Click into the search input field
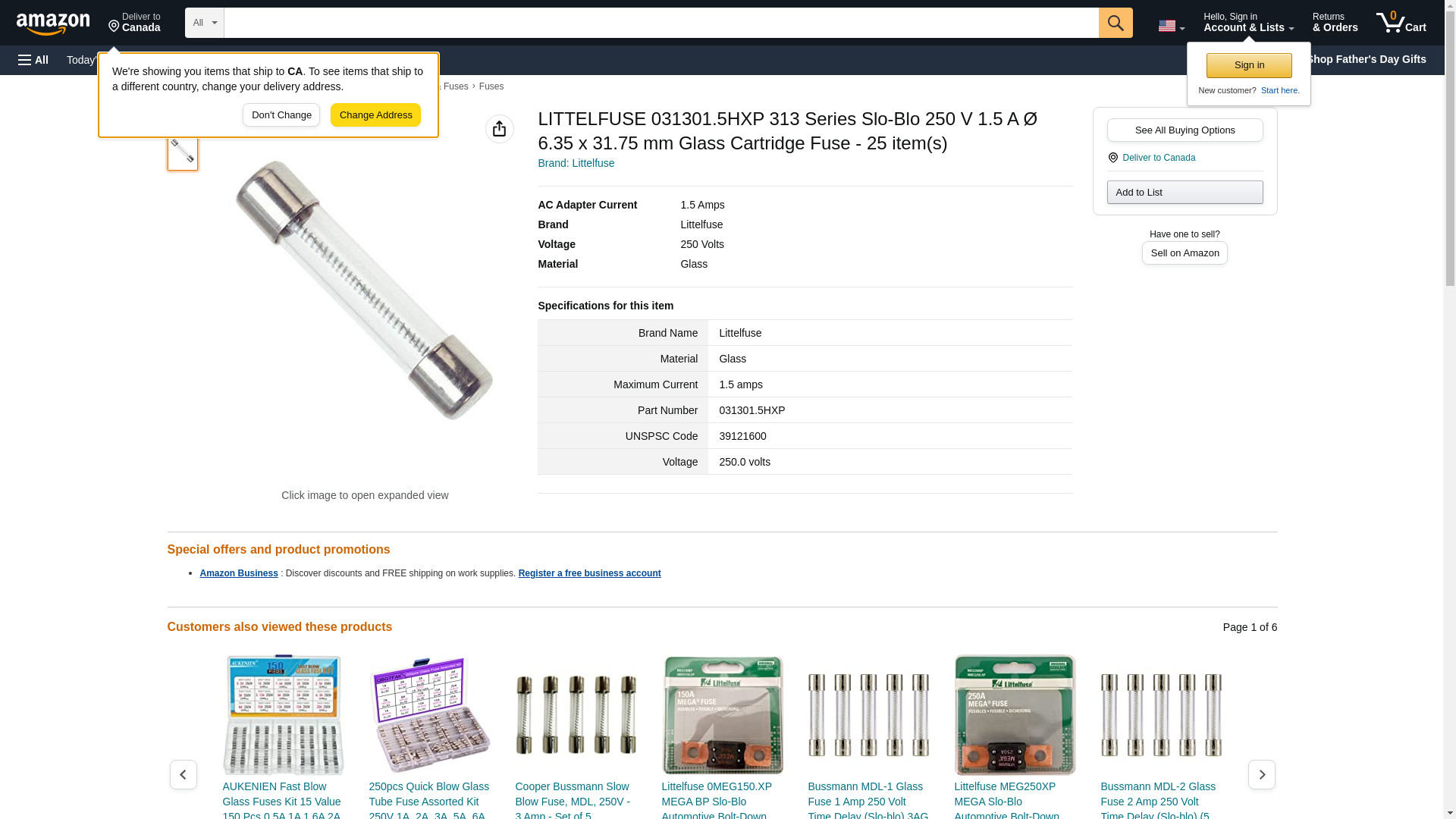The width and height of the screenshot is (1456, 819). click(661, 23)
